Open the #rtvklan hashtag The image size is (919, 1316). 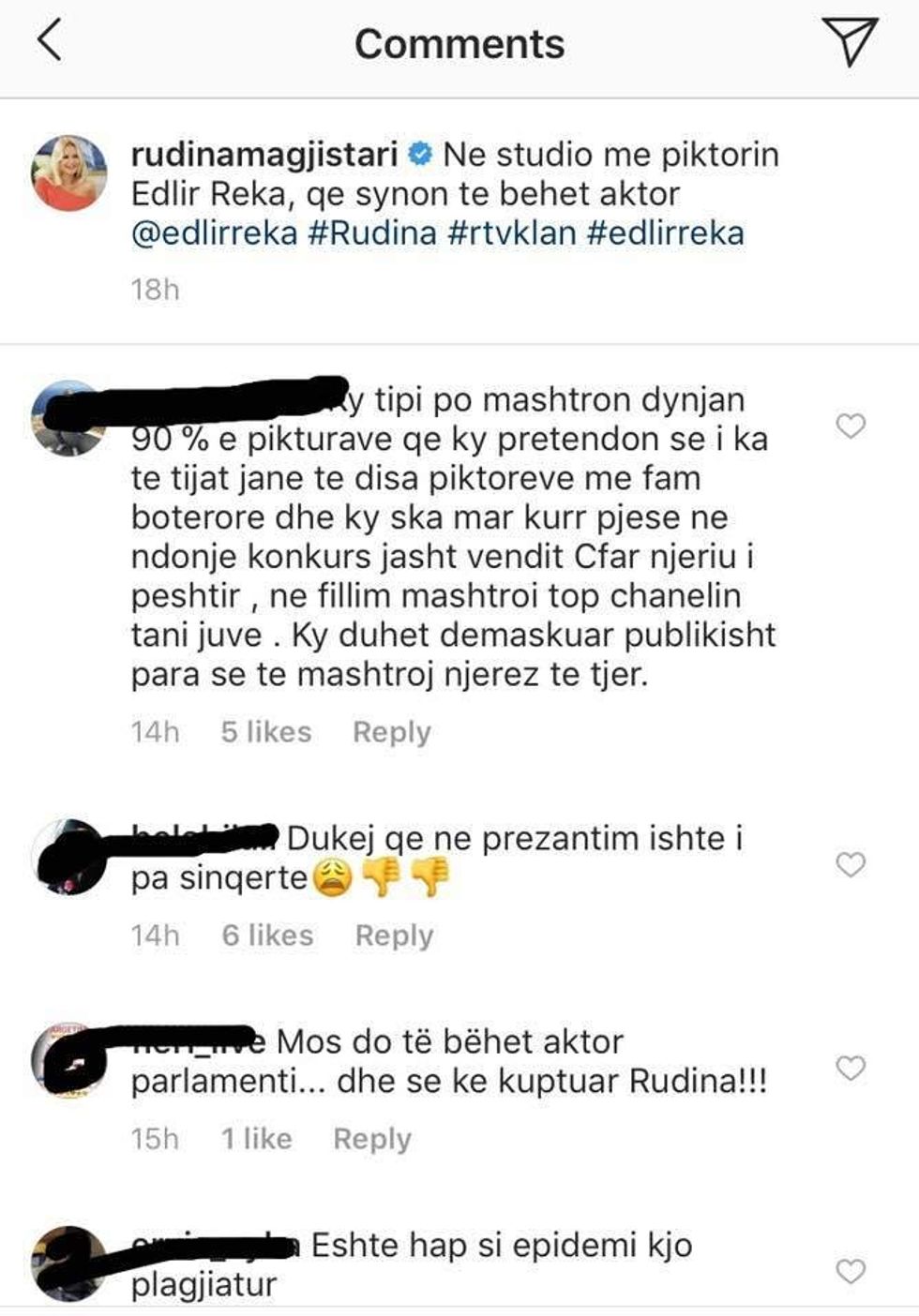[x=512, y=232]
